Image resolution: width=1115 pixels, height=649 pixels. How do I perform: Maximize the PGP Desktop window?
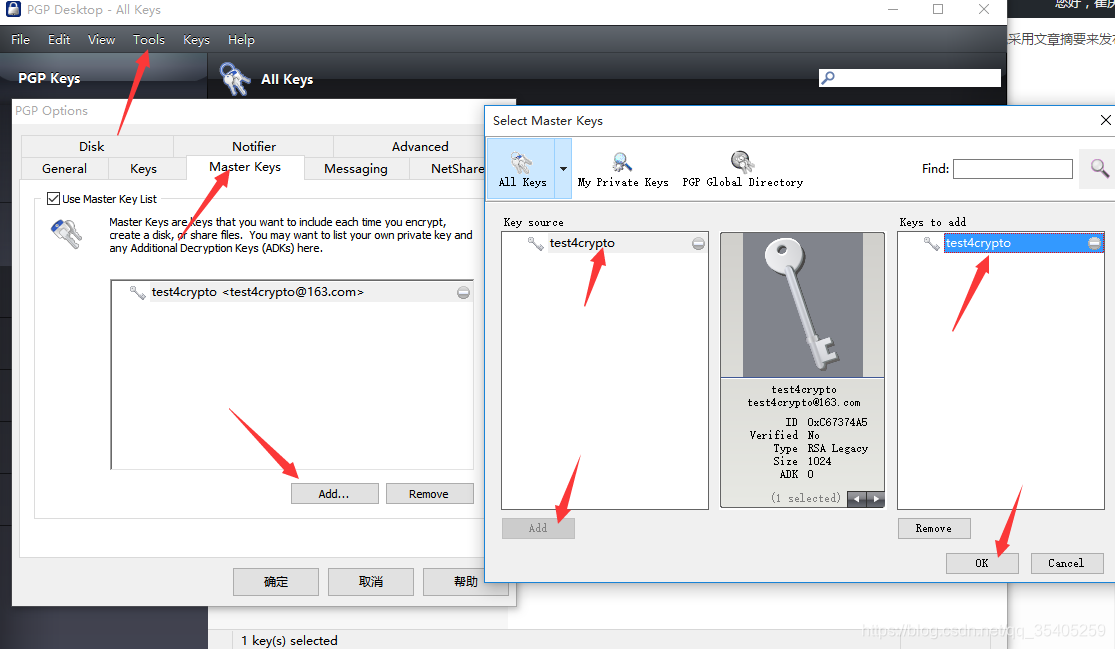click(x=938, y=9)
